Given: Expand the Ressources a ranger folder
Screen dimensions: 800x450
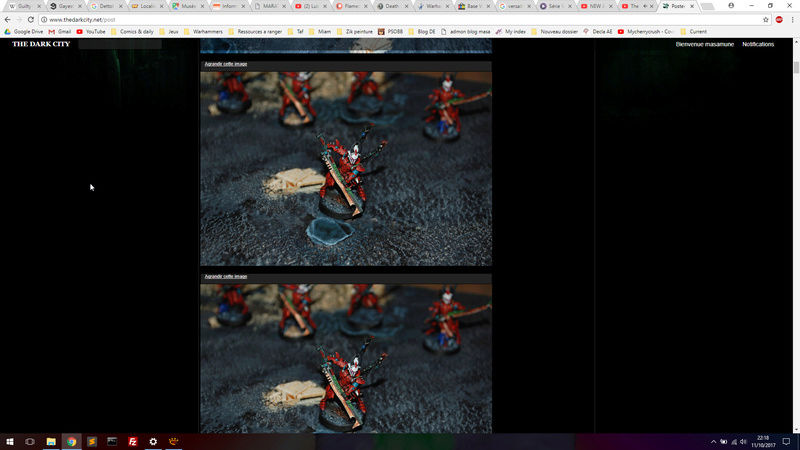Looking at the screenshot, I should tap(255, 32).
